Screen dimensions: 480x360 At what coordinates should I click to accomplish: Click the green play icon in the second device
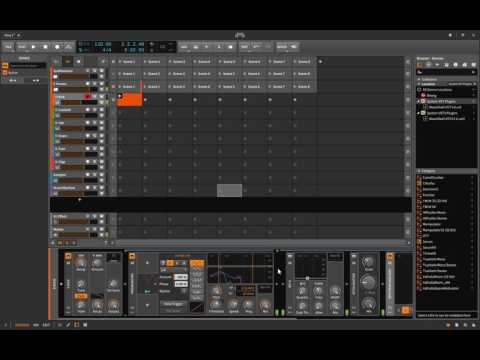click(147, 291)
